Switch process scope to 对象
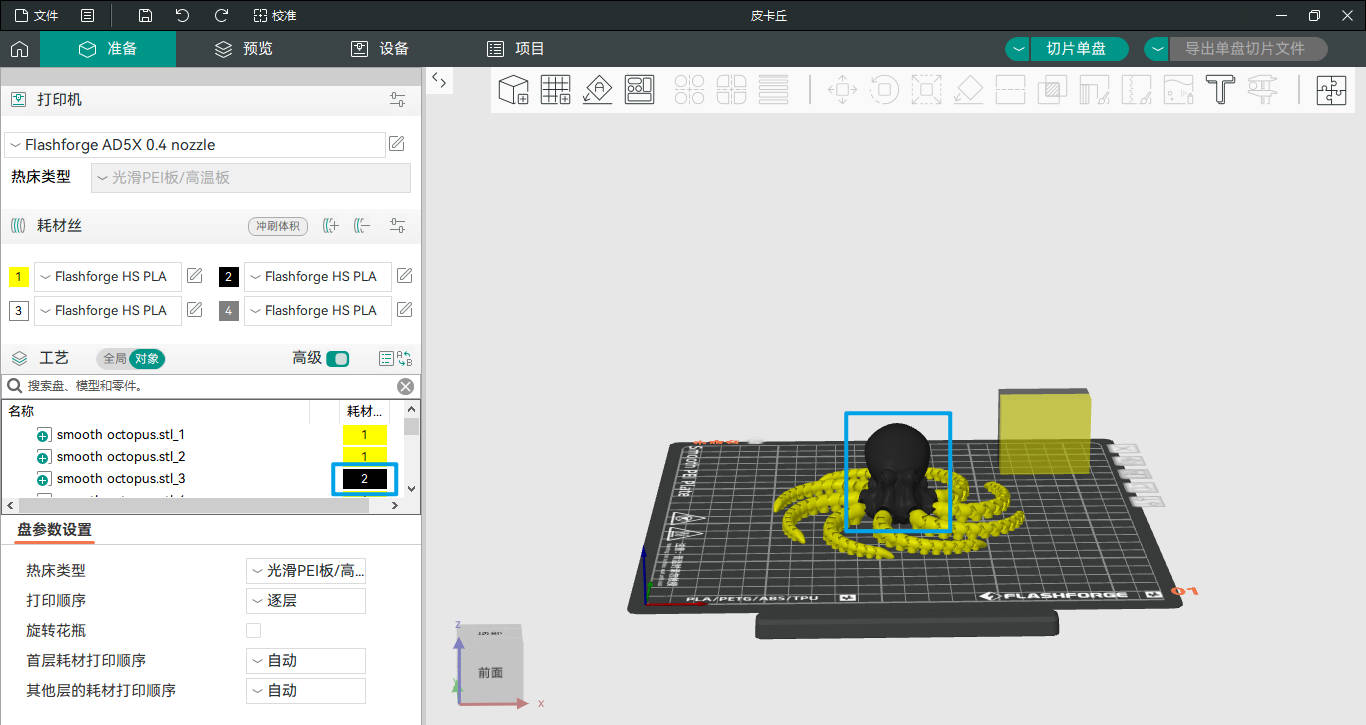This screenshot has width=1366, height=725. pos(146,358)
